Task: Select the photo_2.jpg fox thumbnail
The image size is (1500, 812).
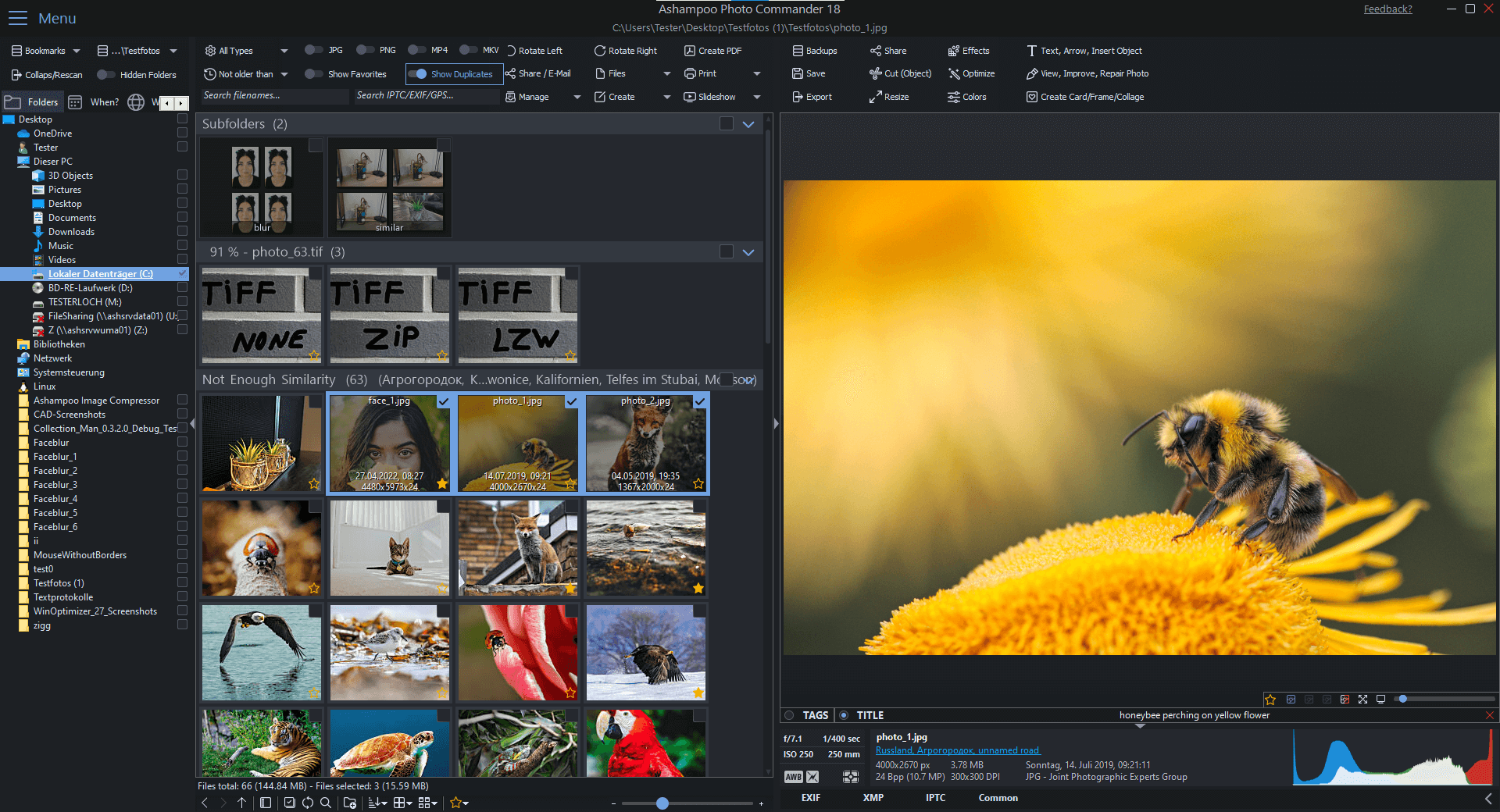Action: (646, 443)
